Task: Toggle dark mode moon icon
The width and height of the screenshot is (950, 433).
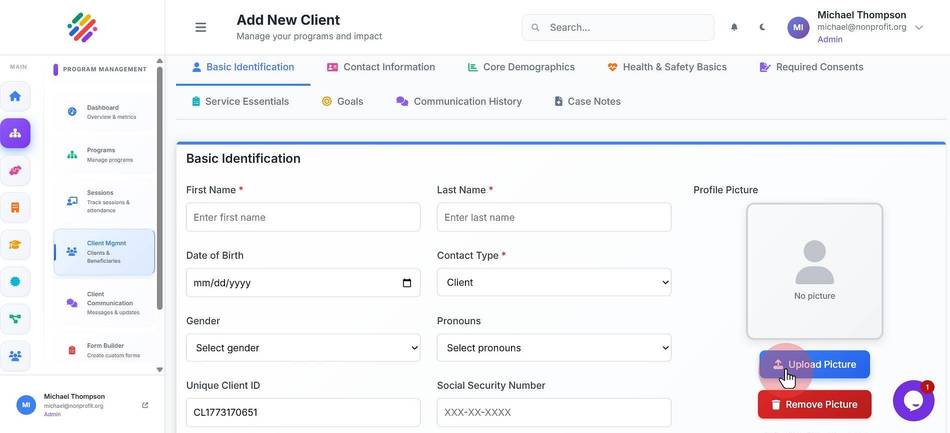Action: pyautogui.click(x=762, y=27)
